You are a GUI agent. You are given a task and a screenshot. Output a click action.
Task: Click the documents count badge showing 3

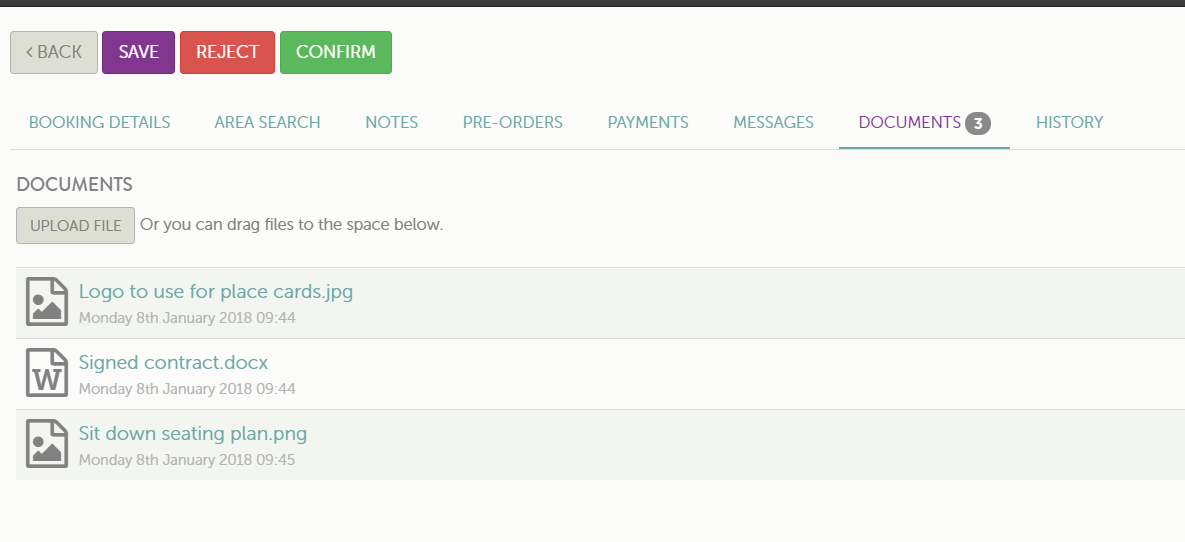pos(977,123)
